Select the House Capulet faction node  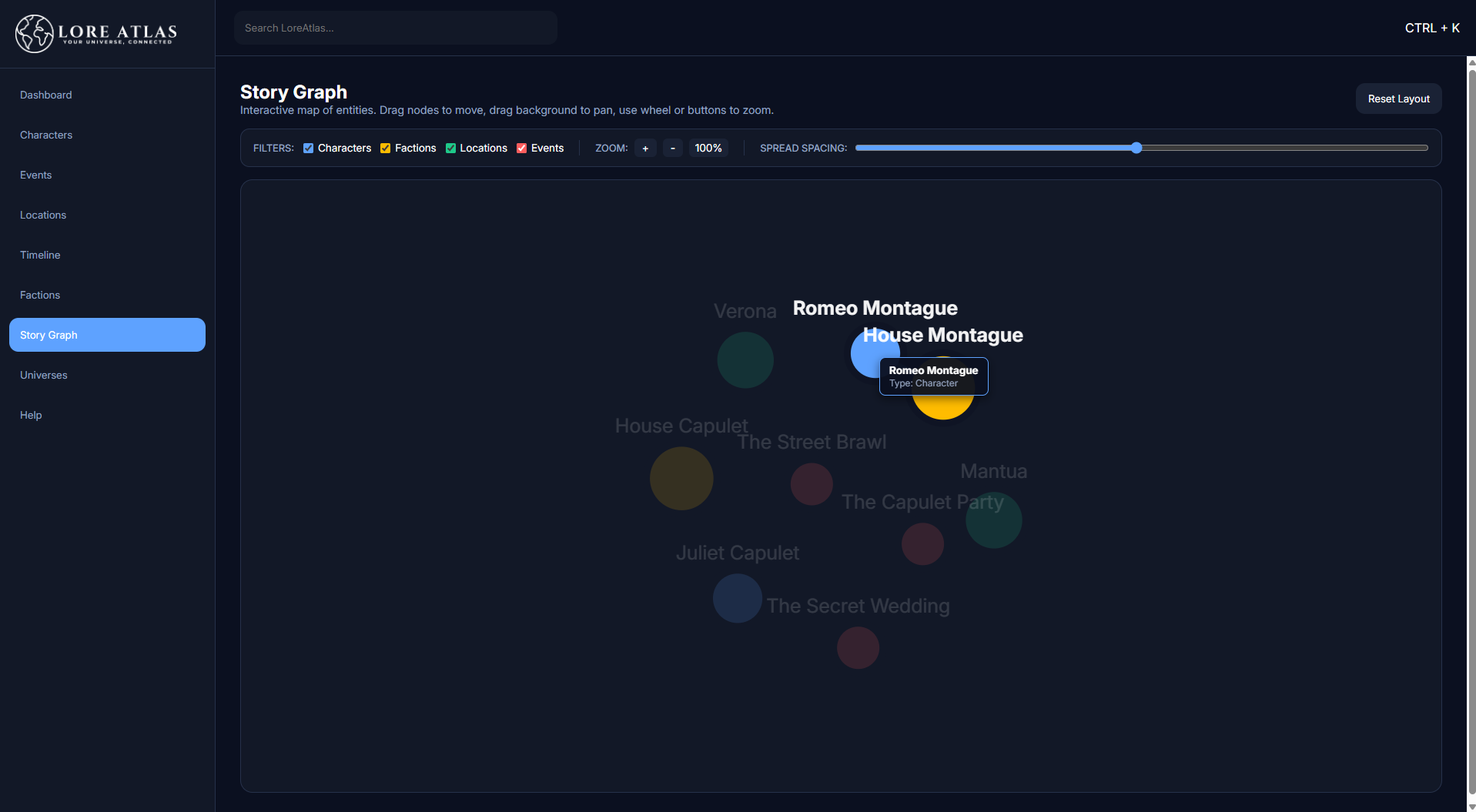tap(681, 478)
